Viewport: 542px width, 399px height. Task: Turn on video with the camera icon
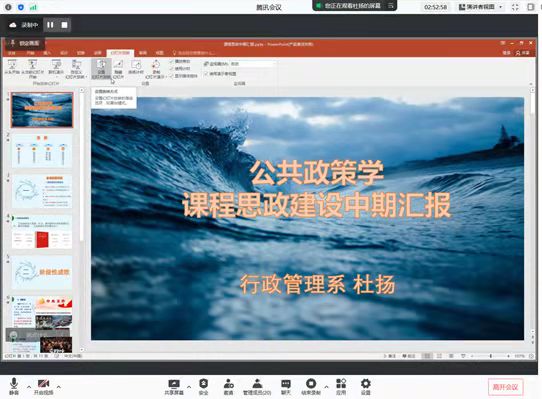point(44,386)
